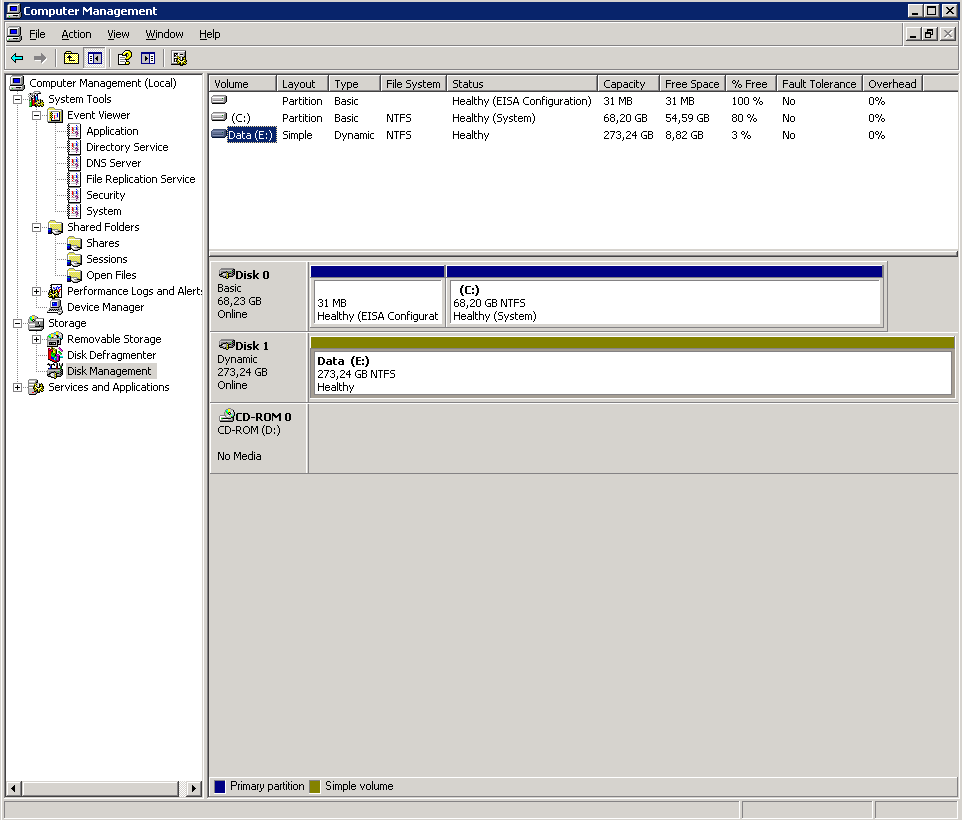Click the Application event log icon
Viewport: 962px width, 820px height.
74,131
